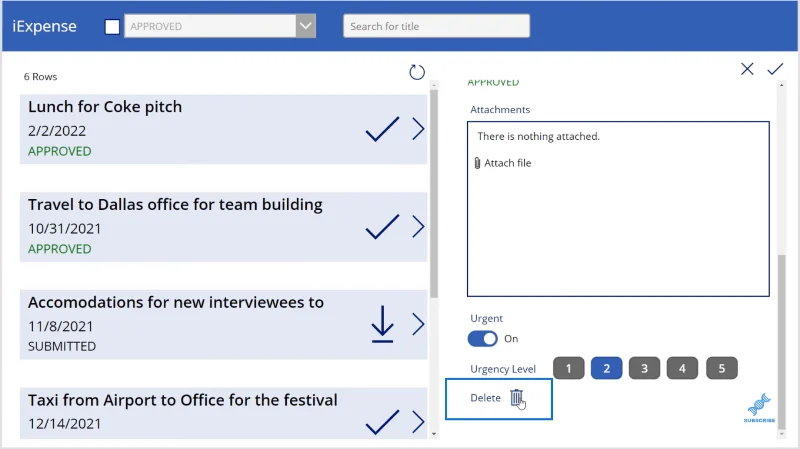Select the Accomodations for new interviewees title
800x449 pixels.
pos(176,302)
